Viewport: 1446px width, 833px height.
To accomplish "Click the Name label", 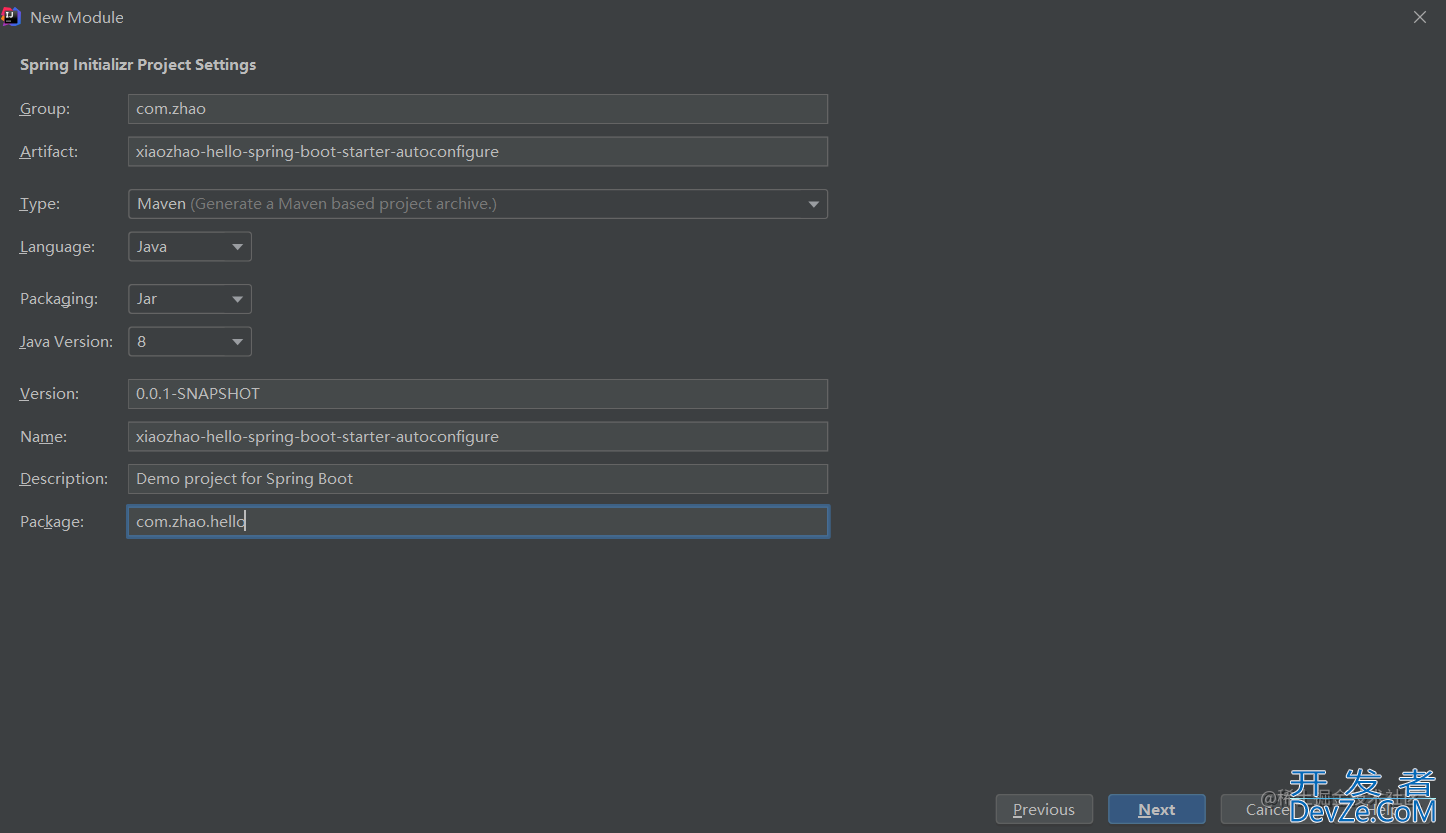I will (x=44, y=437).
